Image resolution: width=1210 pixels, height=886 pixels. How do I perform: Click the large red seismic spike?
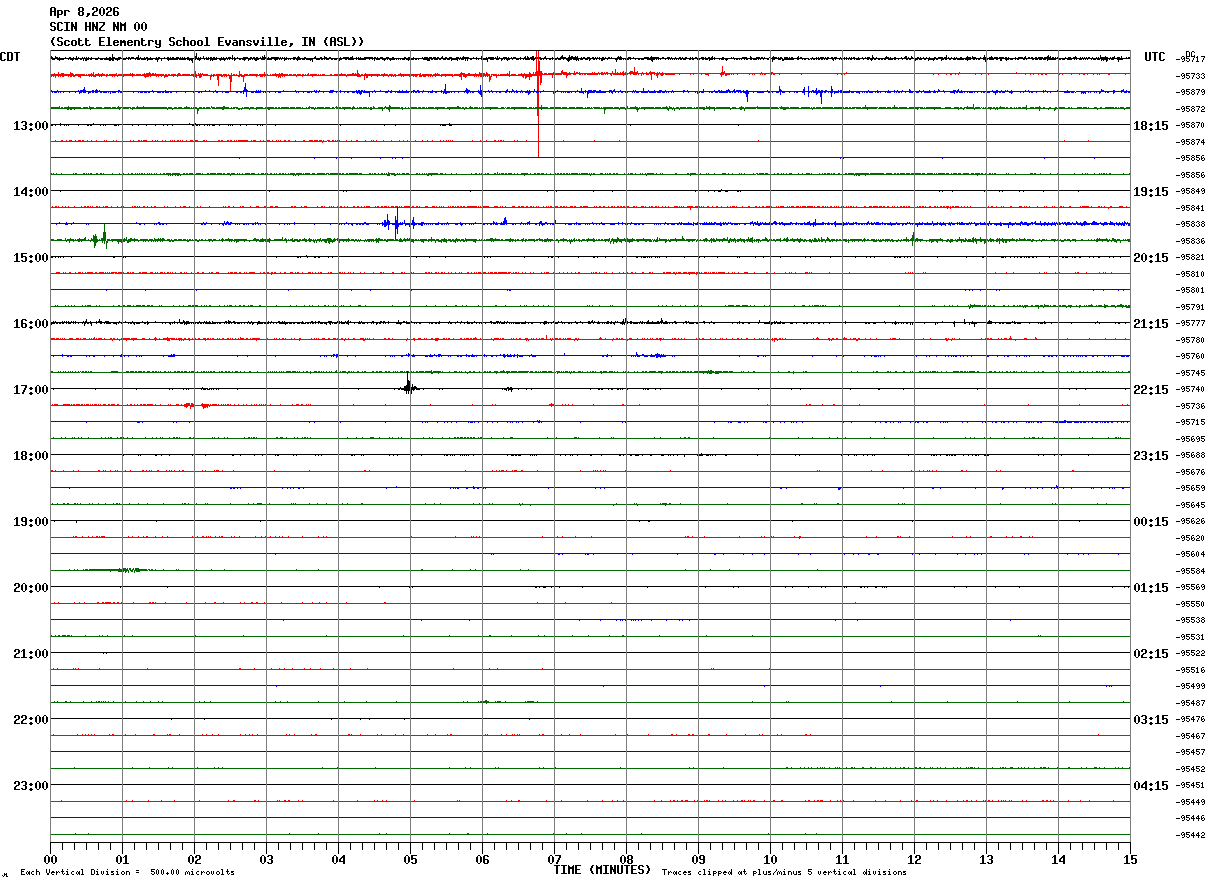tap(538, 103)
